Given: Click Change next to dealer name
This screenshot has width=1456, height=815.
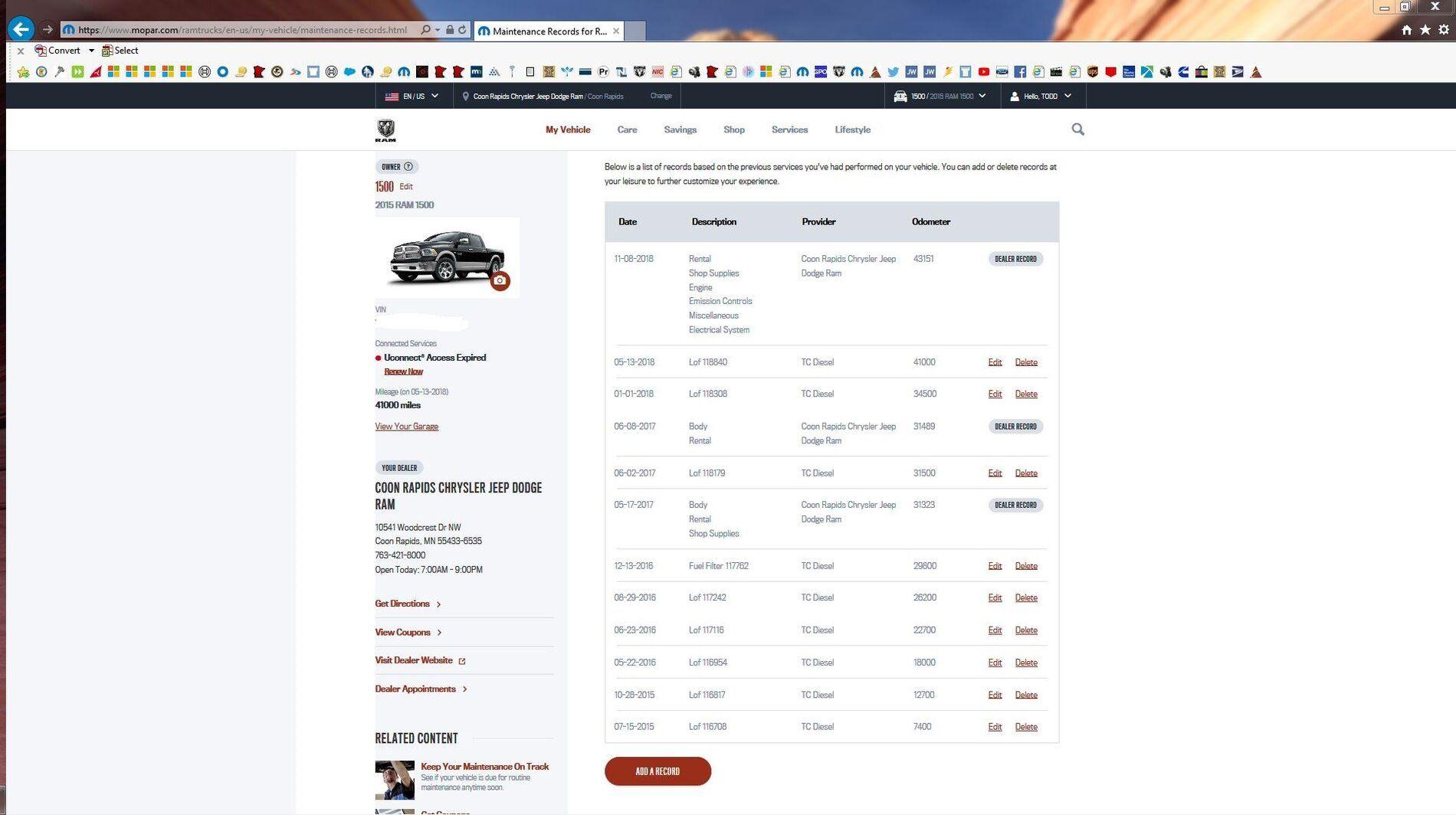Looking at the screenshot, I should click(x=661, y=96).
